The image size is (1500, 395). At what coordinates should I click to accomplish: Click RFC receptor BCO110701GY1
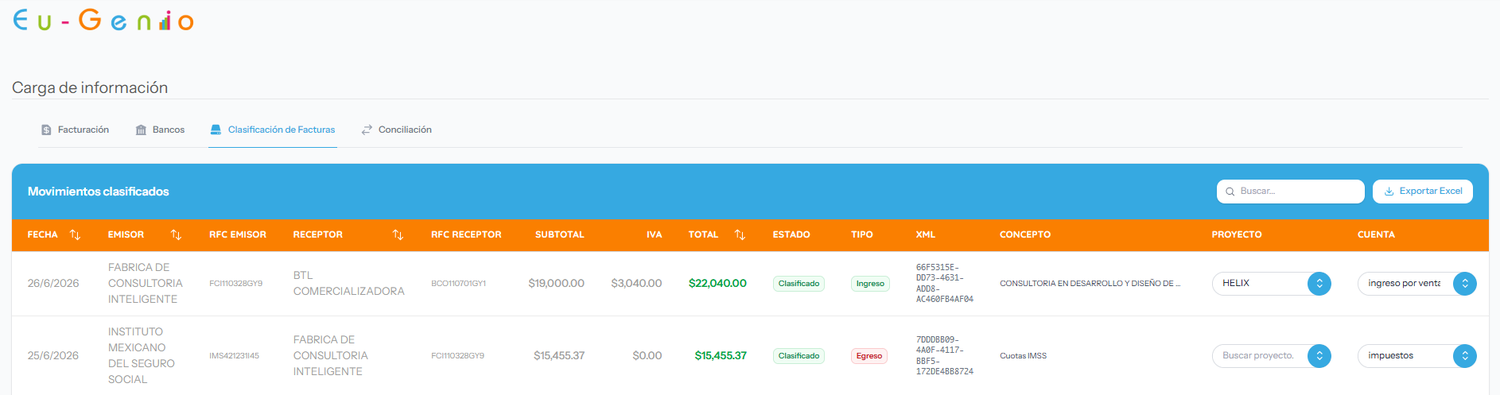[458, 284]
